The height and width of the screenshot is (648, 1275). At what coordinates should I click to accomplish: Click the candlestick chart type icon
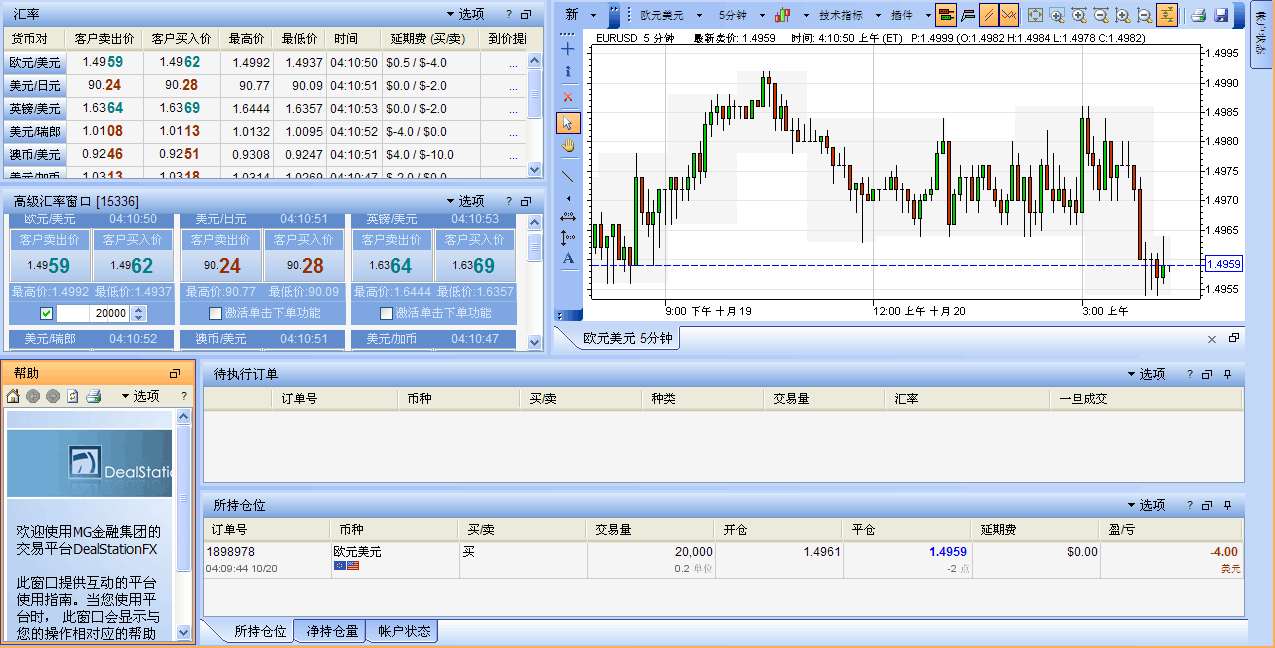tap(783, 15)
